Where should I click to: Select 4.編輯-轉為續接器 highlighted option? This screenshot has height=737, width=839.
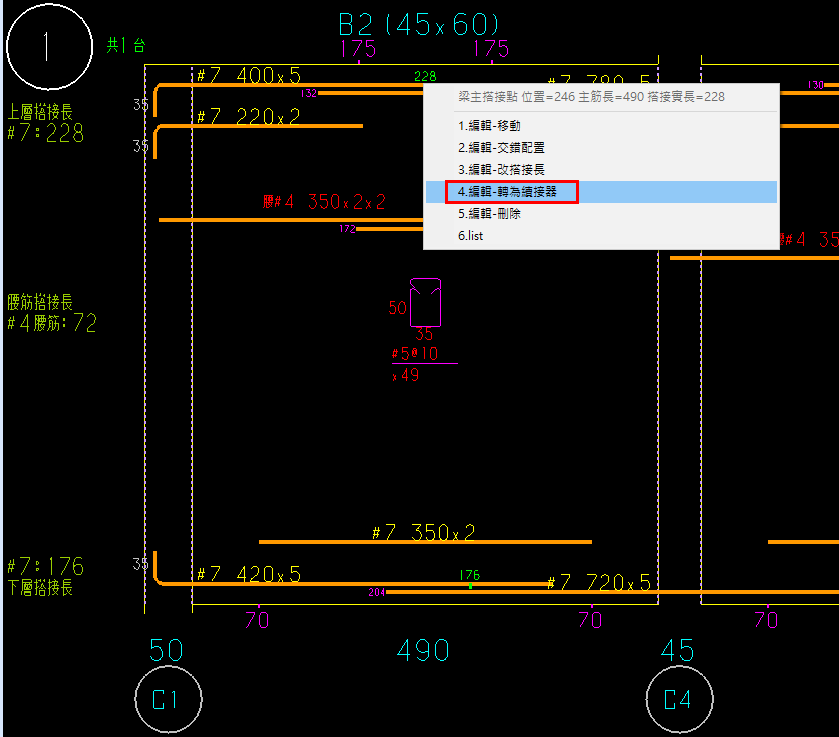point(512,192)
